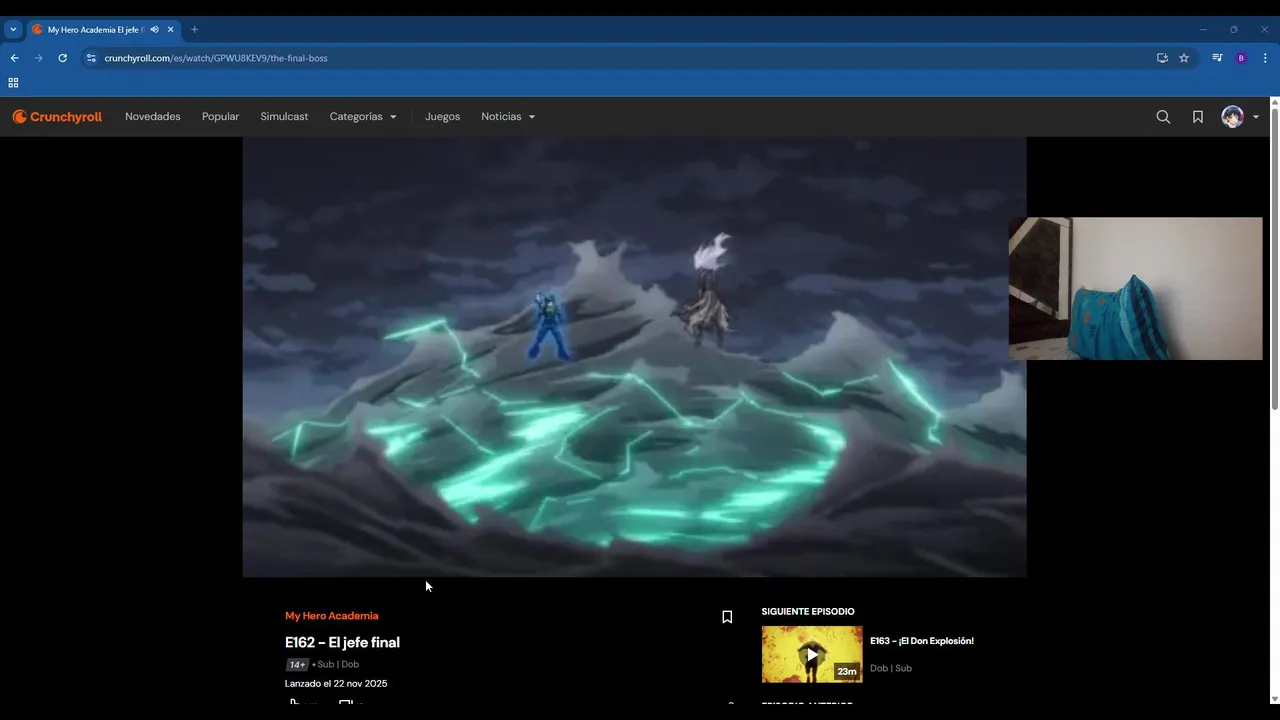Open the watchlist bookmark in the header
The width and height of the screenshot is (1280, 720).
pyautogui.click(x=1197, y=117)
